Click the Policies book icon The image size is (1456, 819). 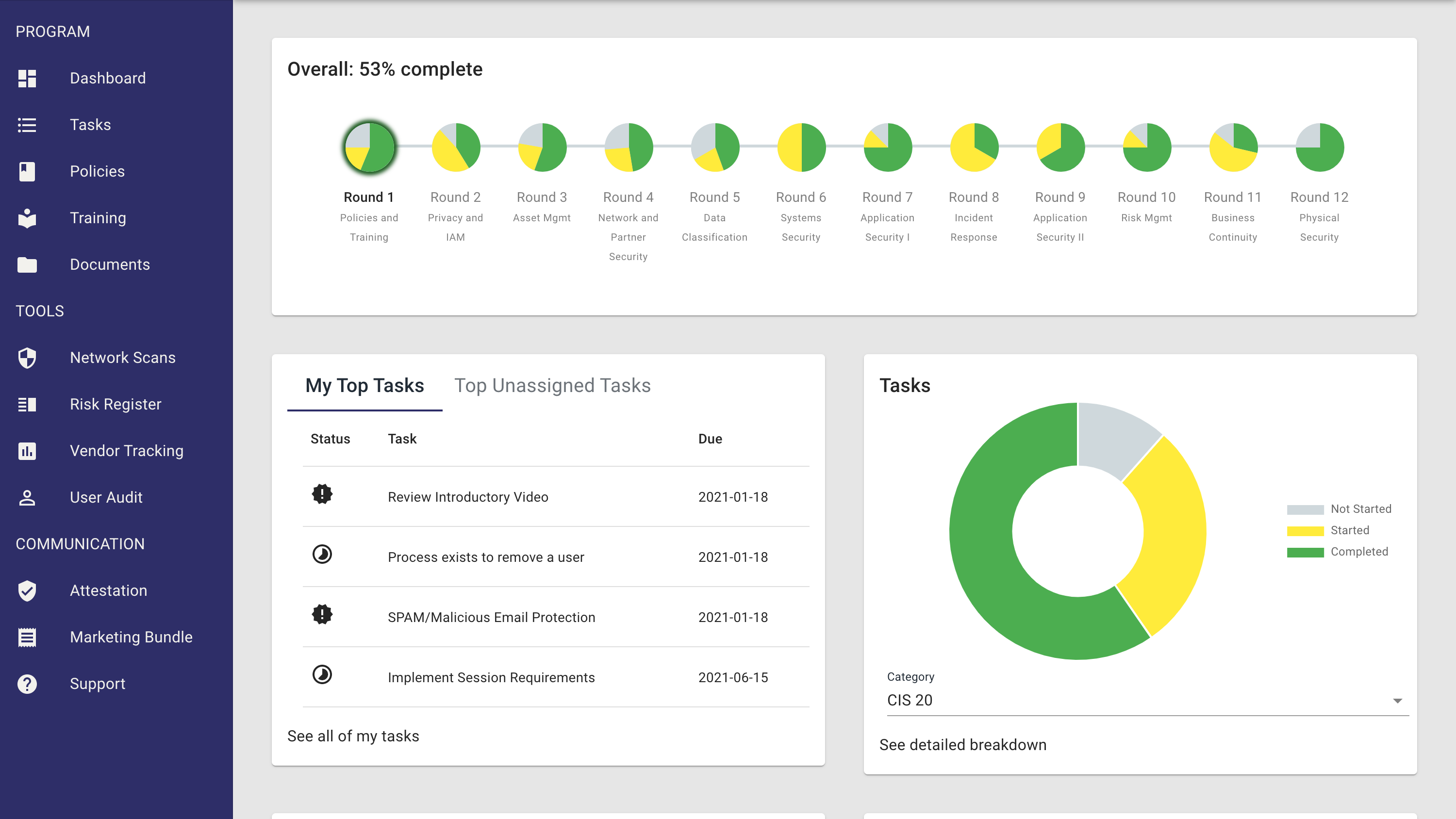click(27, 171)
